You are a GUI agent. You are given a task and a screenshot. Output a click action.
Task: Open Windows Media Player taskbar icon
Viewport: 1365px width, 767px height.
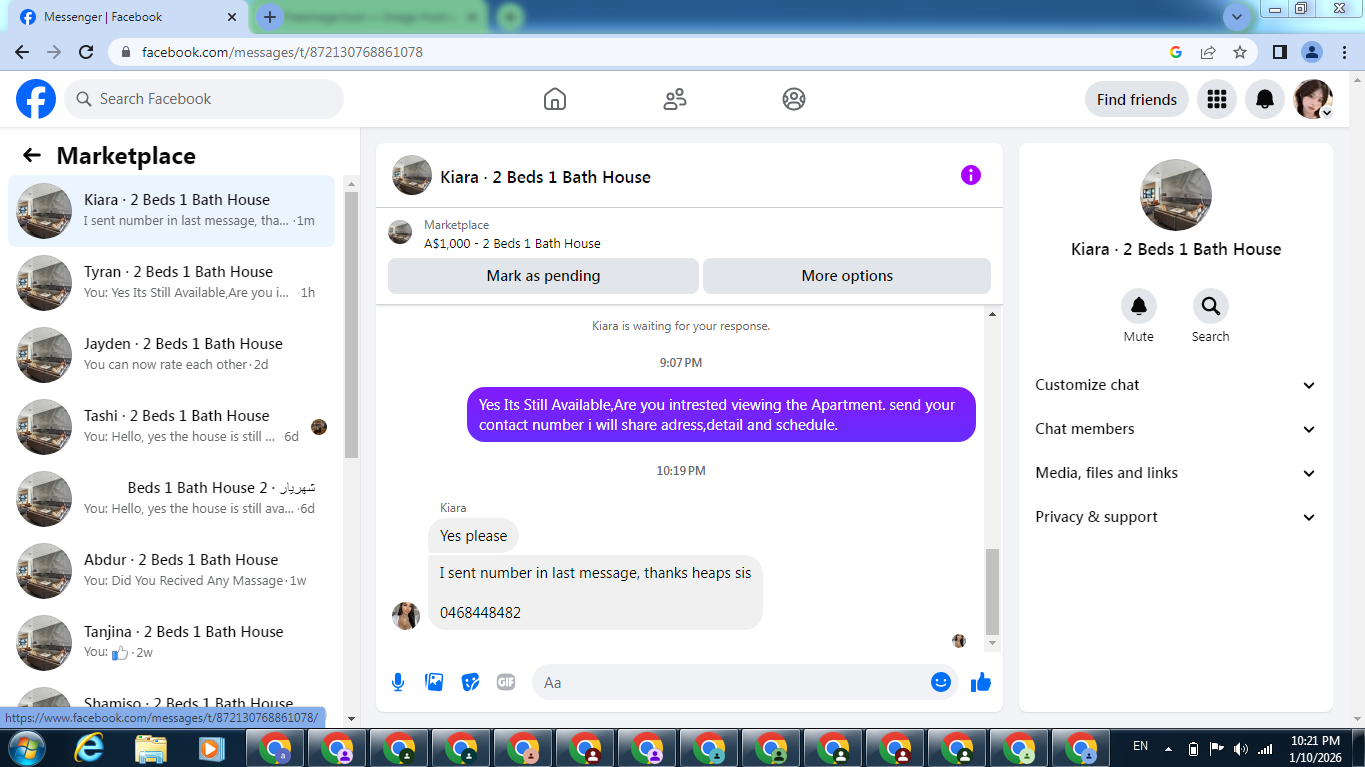point(211,748)
